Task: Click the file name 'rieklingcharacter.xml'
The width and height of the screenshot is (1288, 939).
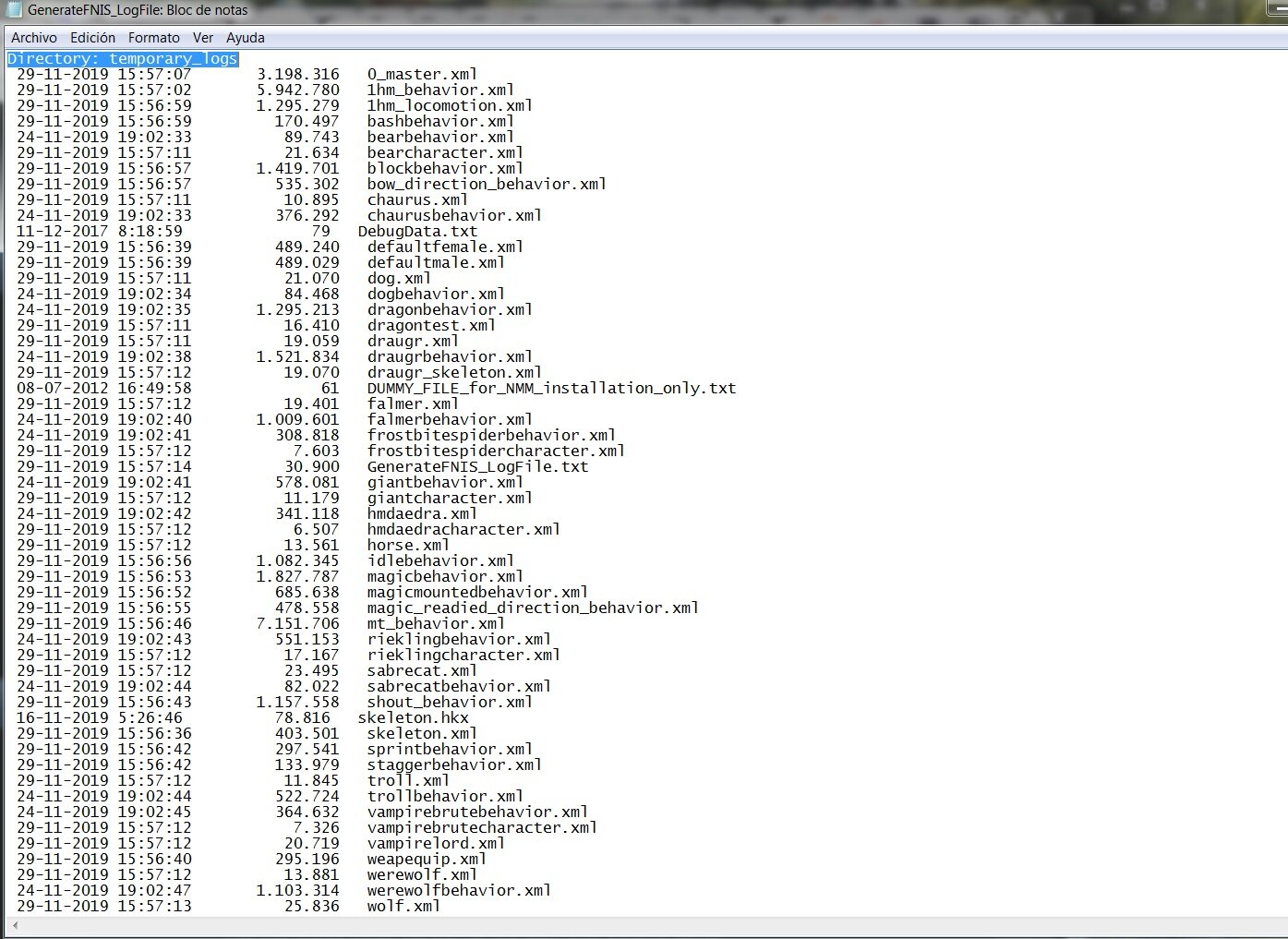Action: tap(463, 655)
